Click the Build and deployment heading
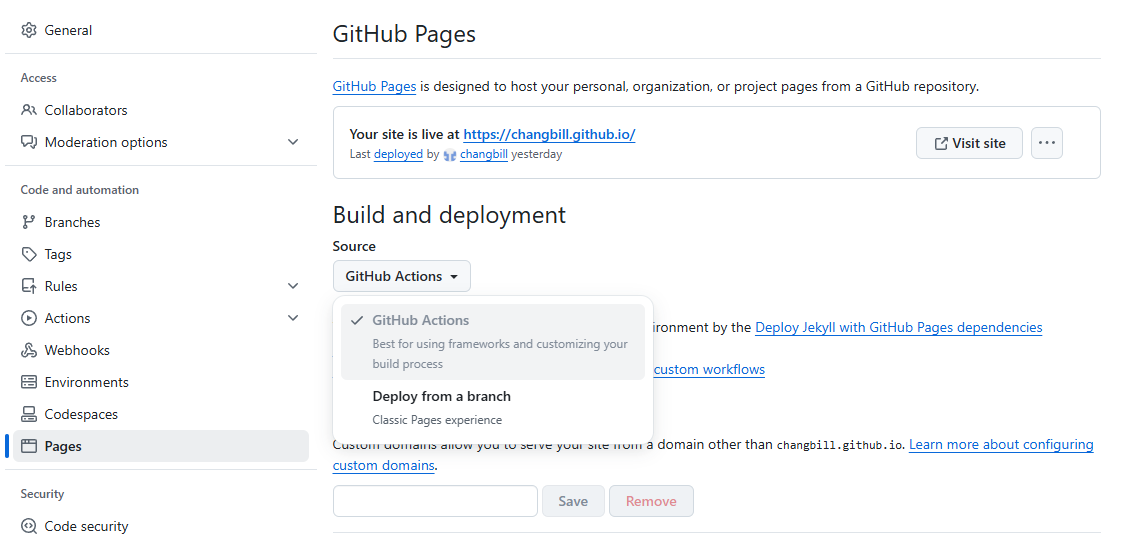 tap(449, 215)
